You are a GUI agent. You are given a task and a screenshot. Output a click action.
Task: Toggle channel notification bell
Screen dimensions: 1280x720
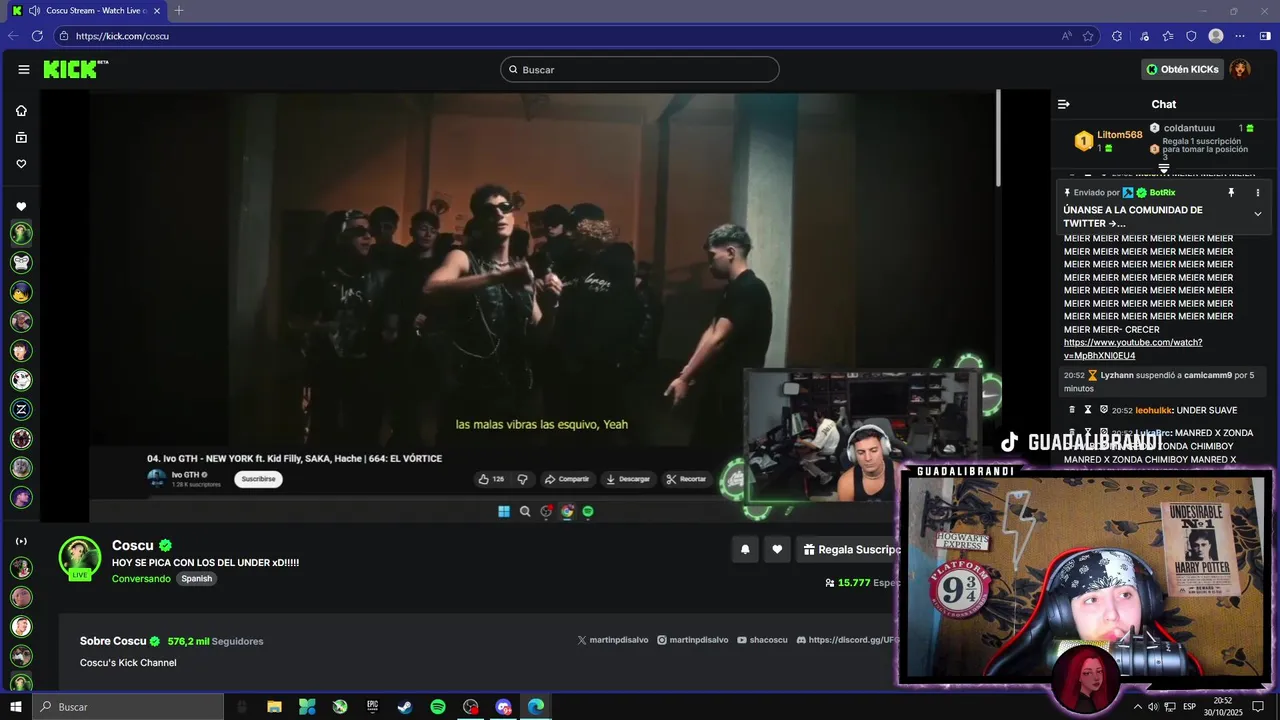745,549
